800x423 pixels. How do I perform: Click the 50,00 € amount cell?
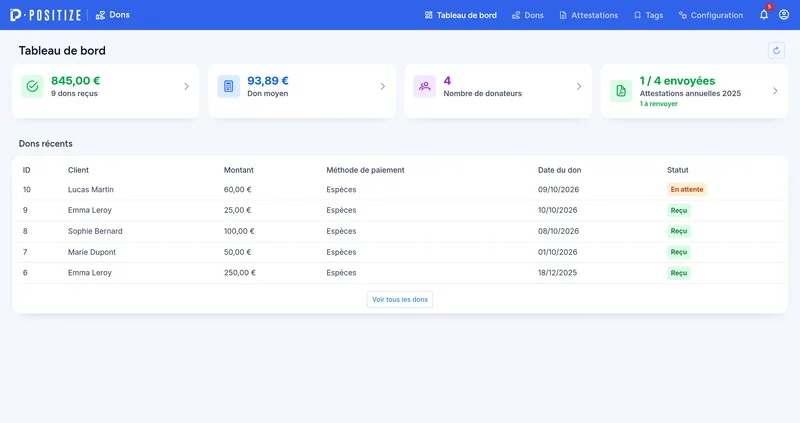pos(238,252)
